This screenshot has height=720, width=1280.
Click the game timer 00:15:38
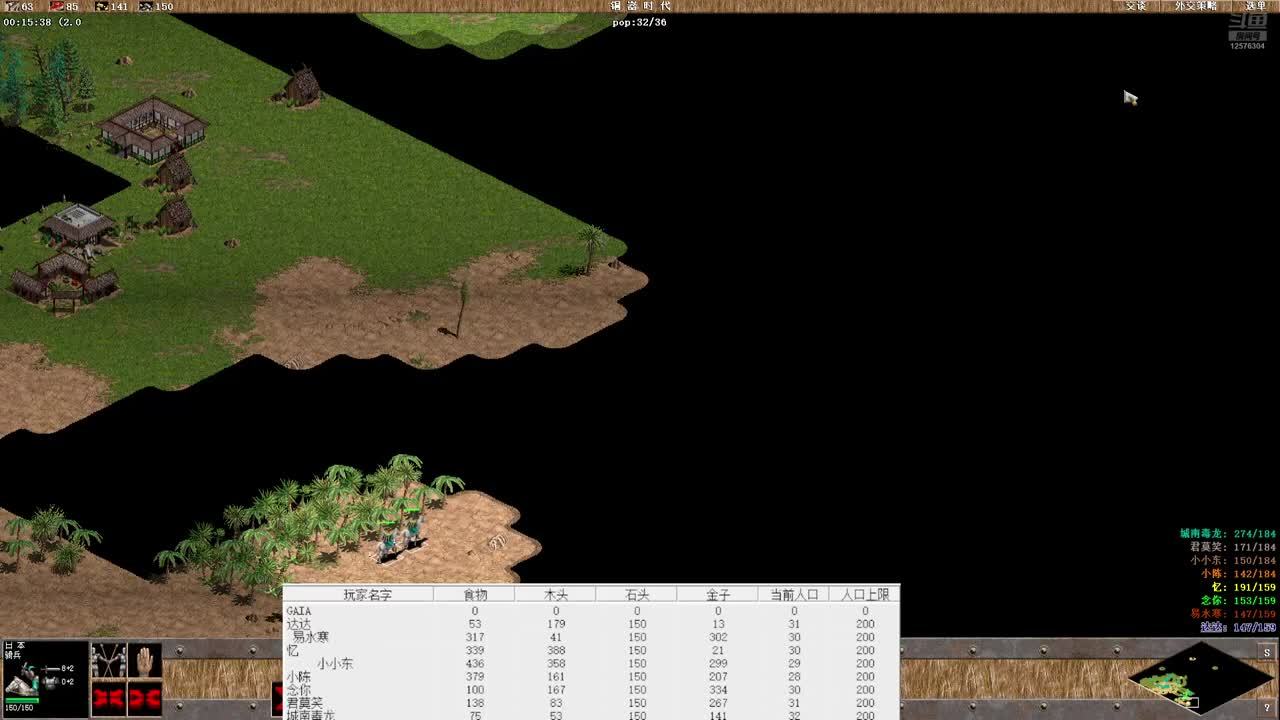point(27,22)
